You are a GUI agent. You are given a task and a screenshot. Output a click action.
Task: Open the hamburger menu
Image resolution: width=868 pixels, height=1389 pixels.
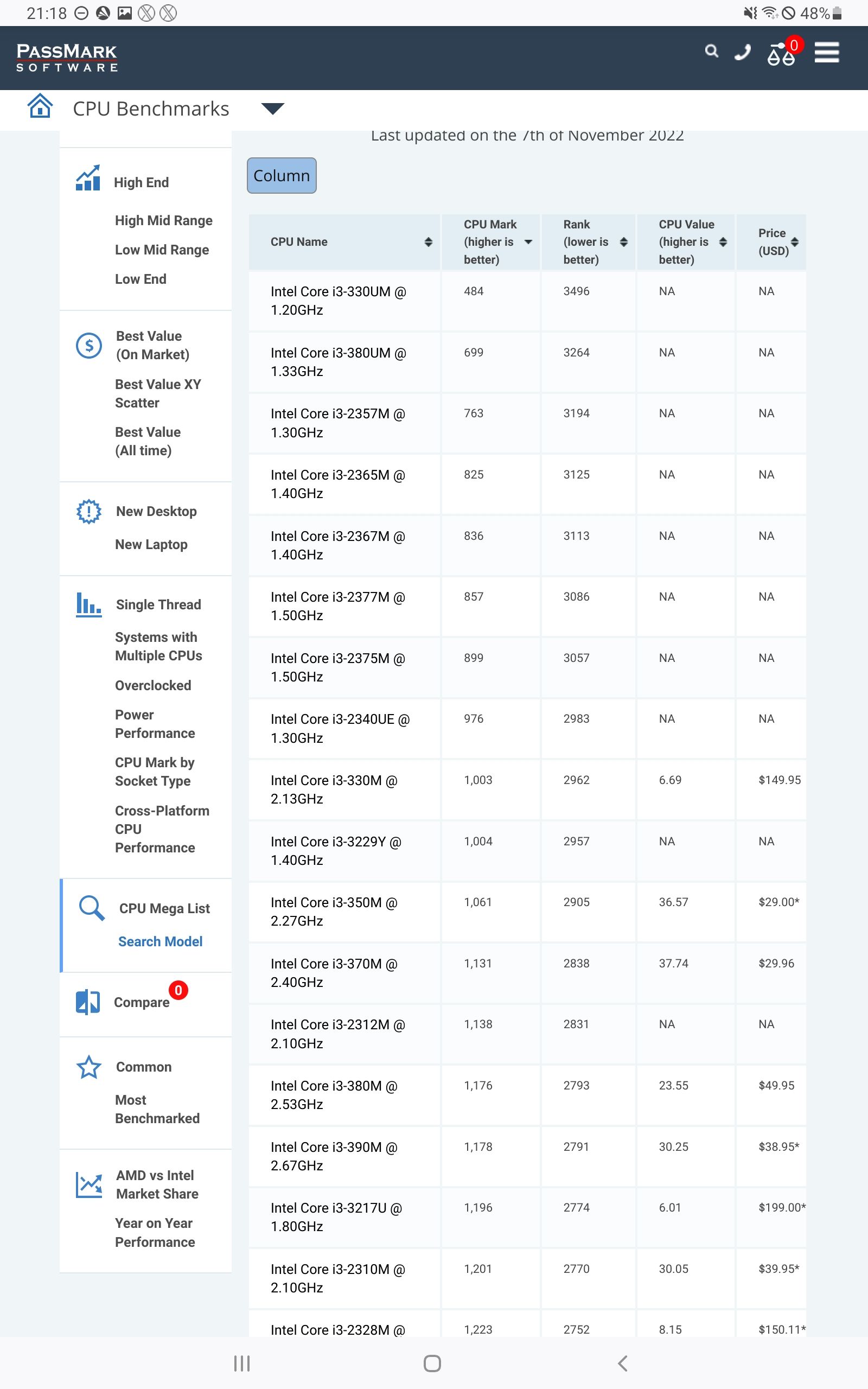click(x=827, y=52)
